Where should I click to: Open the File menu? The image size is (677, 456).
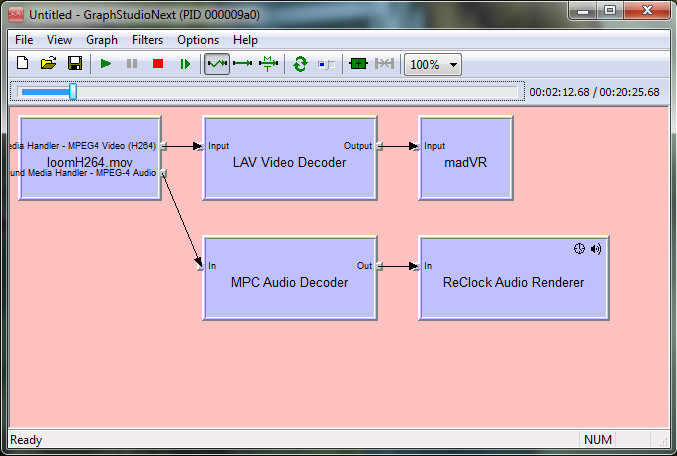(24, 40)
